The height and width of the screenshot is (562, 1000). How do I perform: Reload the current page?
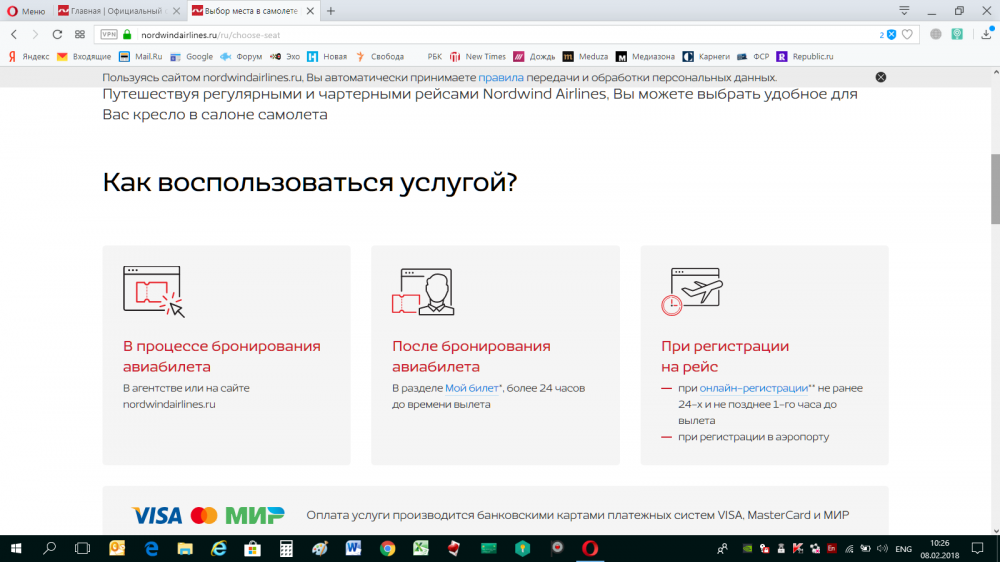click(57, 34)
